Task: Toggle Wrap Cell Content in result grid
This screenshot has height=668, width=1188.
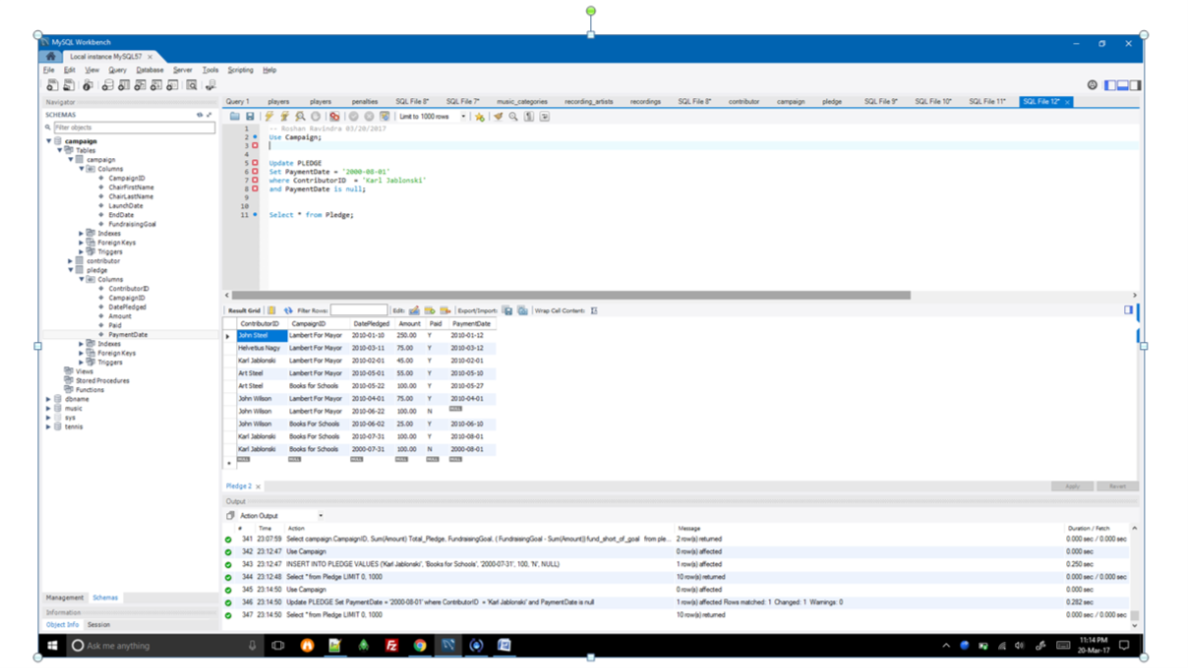Action: click(x=593, y=311)
